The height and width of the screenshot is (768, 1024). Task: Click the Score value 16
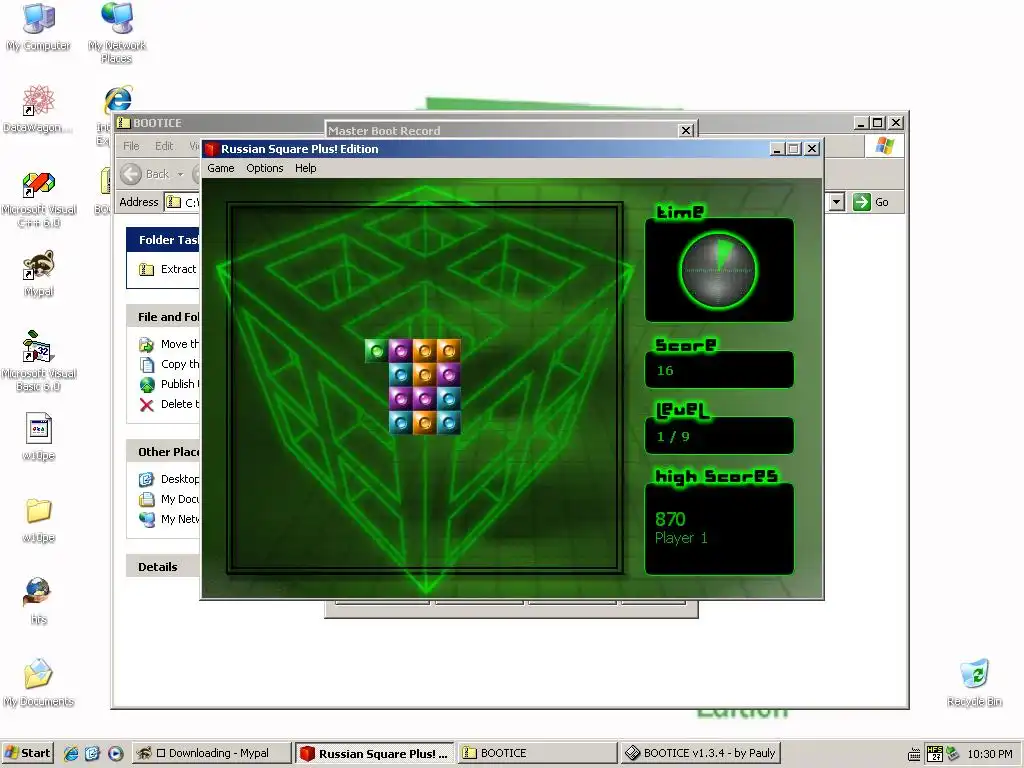point(665,371)
